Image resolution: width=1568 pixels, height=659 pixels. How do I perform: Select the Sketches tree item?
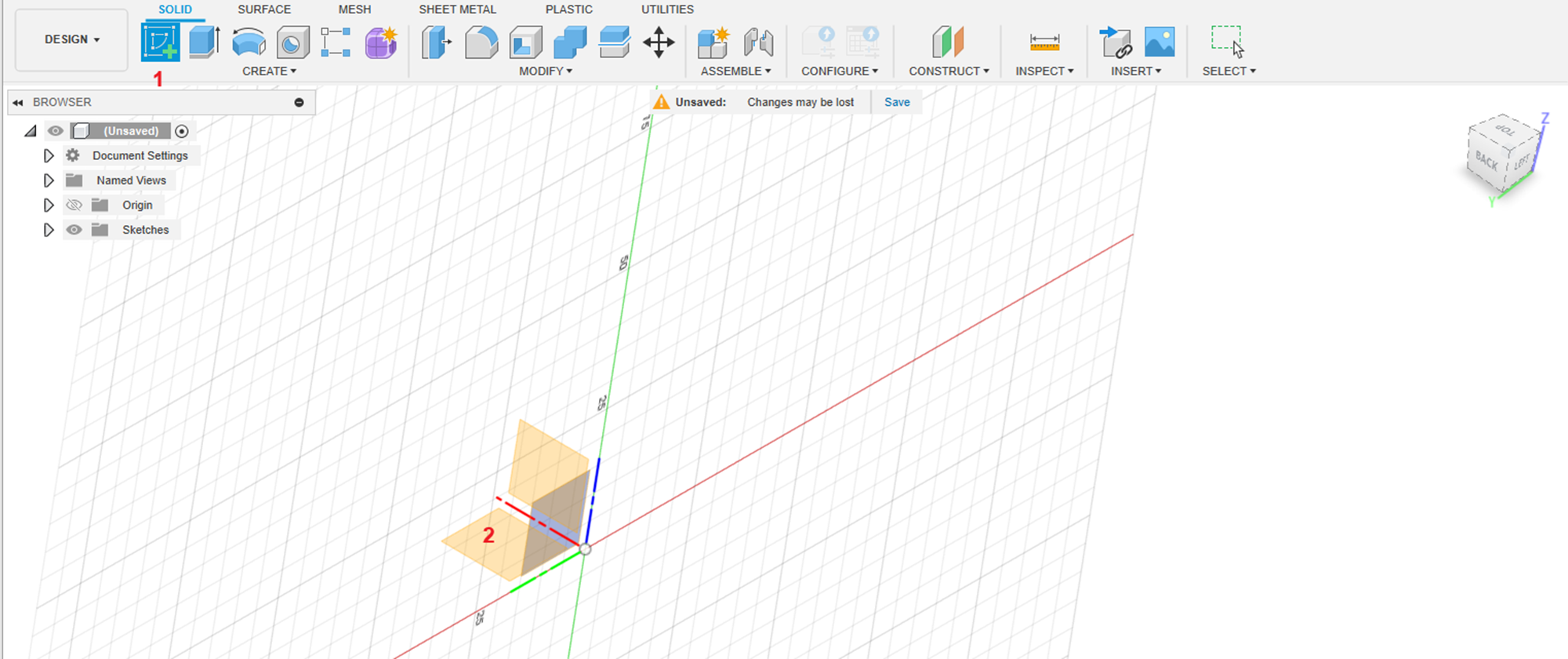[145, 230]
